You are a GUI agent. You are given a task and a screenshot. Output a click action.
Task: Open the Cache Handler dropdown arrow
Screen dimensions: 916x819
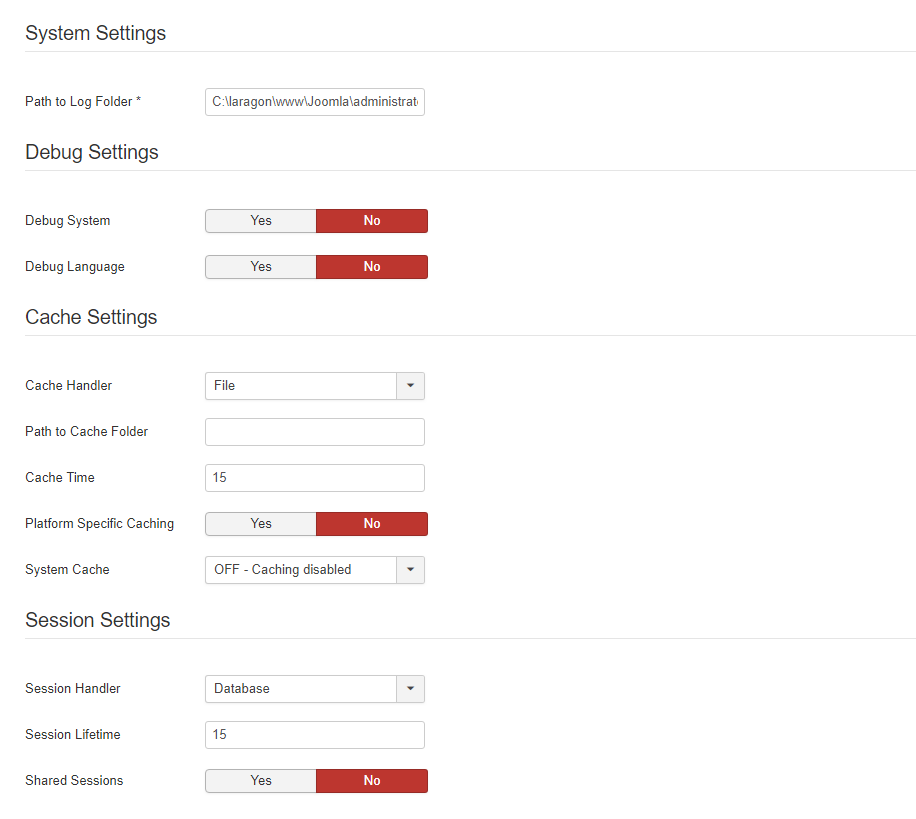click(411, 386)
